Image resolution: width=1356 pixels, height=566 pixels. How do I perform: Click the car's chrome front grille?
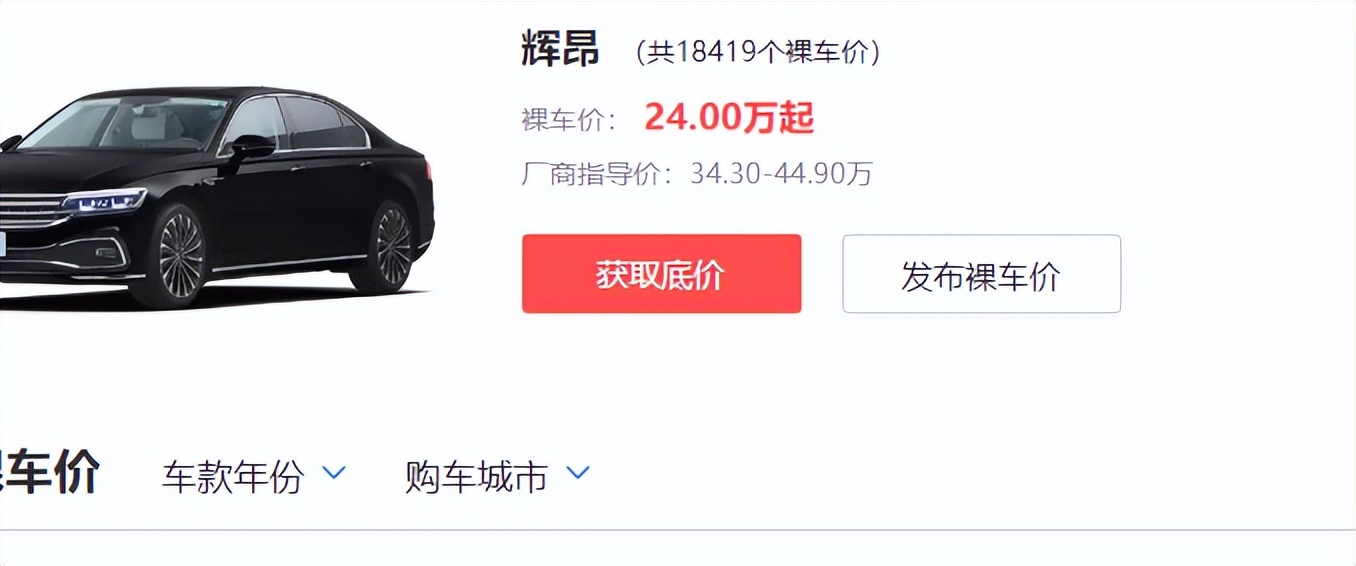[30, 212]
